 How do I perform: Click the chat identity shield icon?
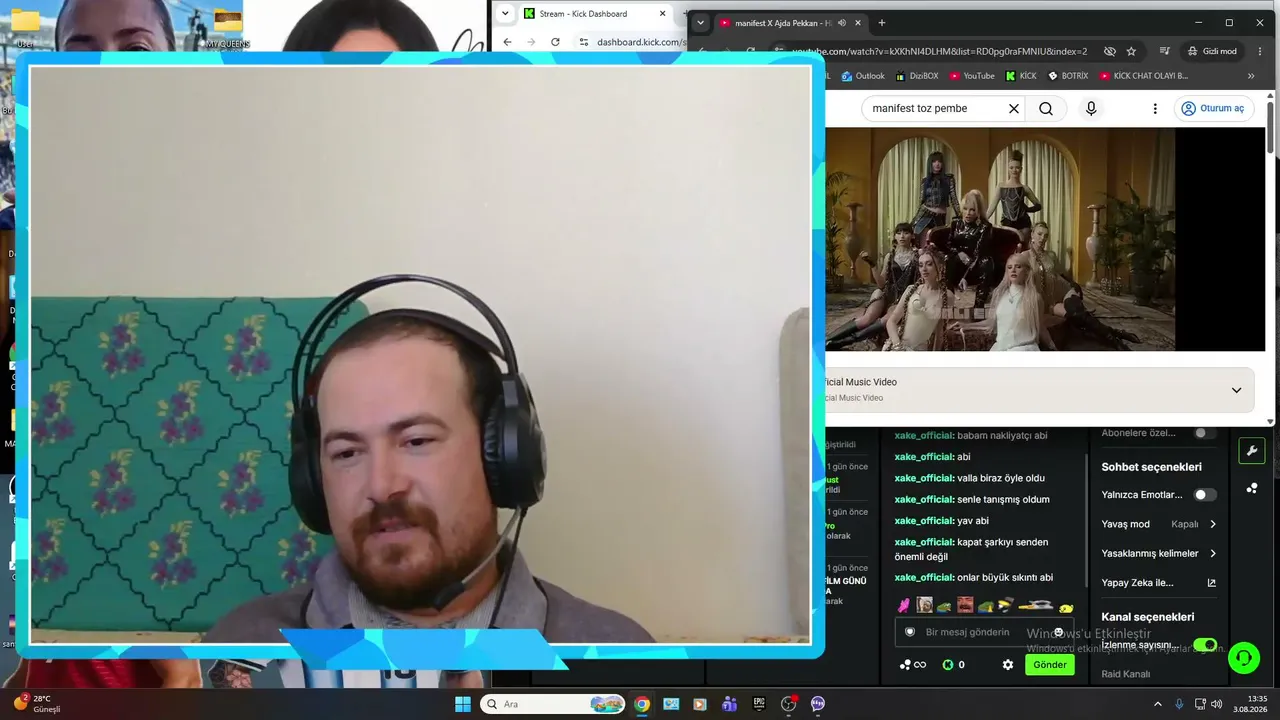910,632
